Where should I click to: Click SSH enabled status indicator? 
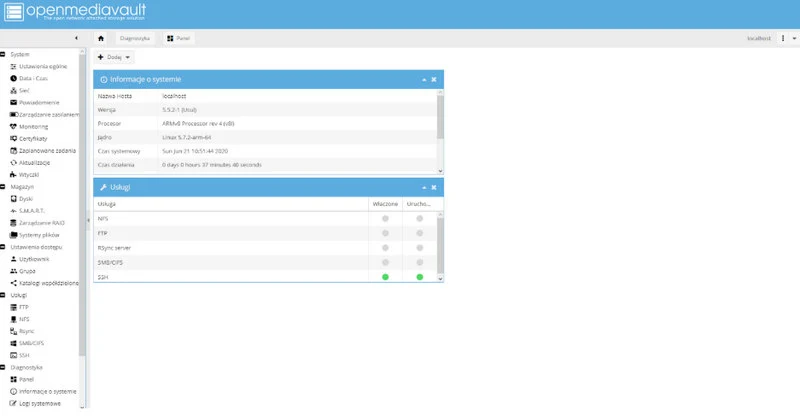pyautogui.click(x=385, y=277)
